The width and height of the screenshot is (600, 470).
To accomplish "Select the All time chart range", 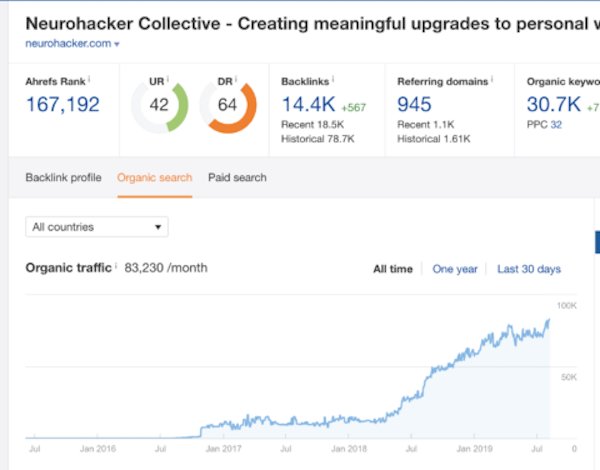I will tap(393, 269).
